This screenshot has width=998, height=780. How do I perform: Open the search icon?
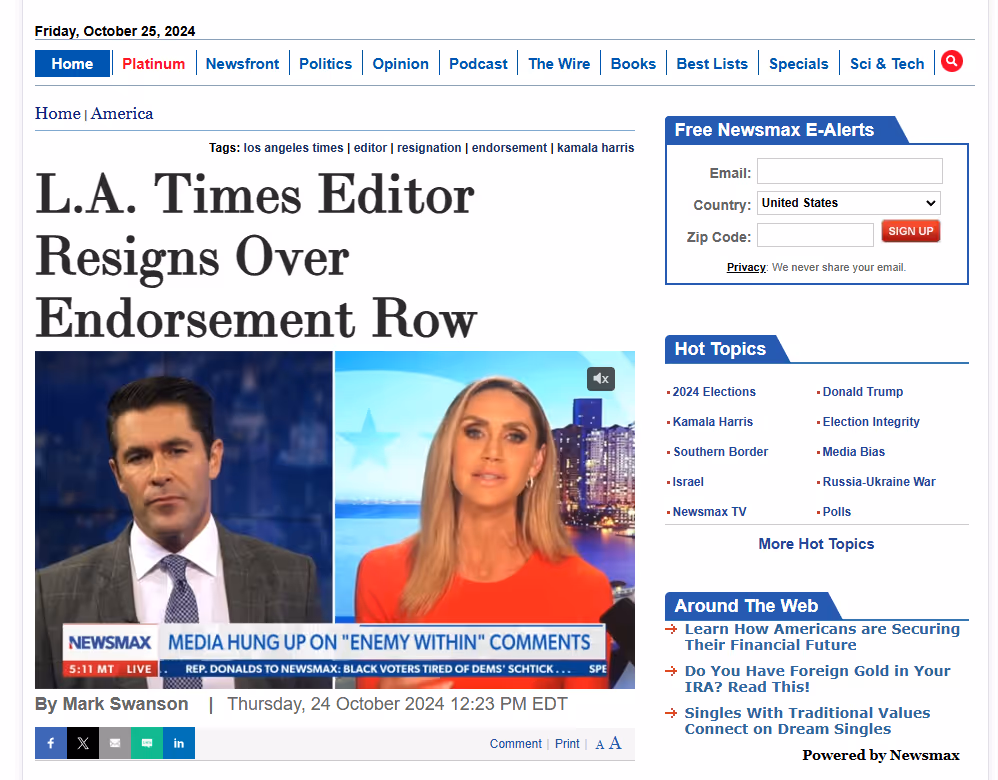[951, 61]
